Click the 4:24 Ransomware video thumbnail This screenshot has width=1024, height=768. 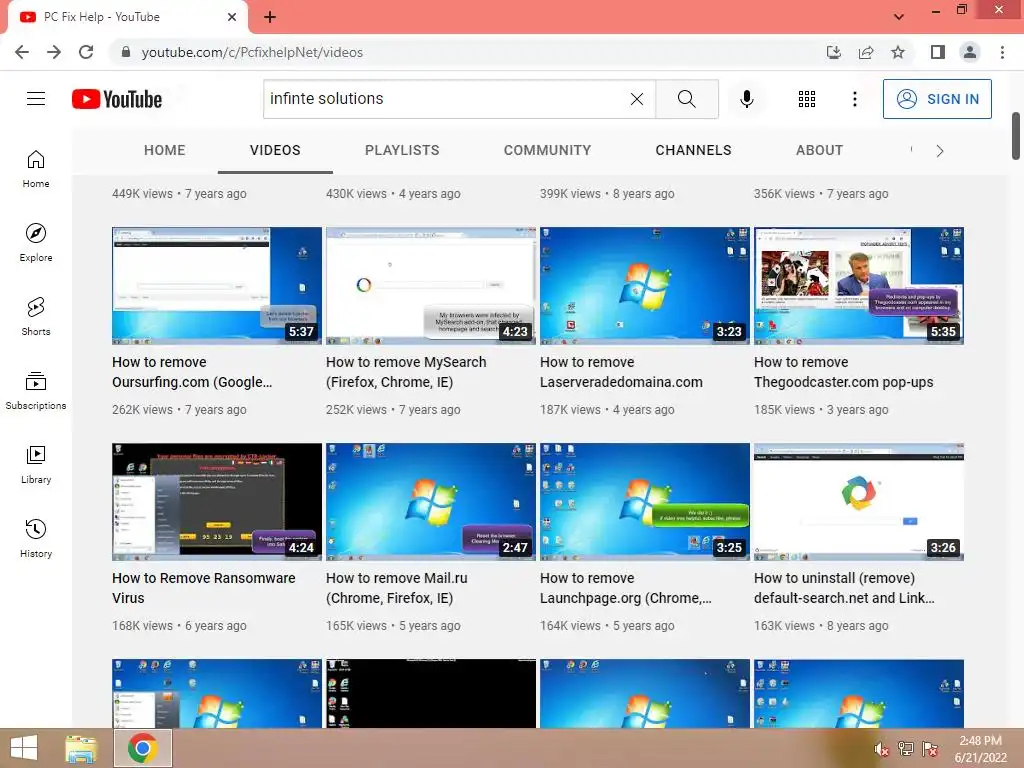(217, 502)
